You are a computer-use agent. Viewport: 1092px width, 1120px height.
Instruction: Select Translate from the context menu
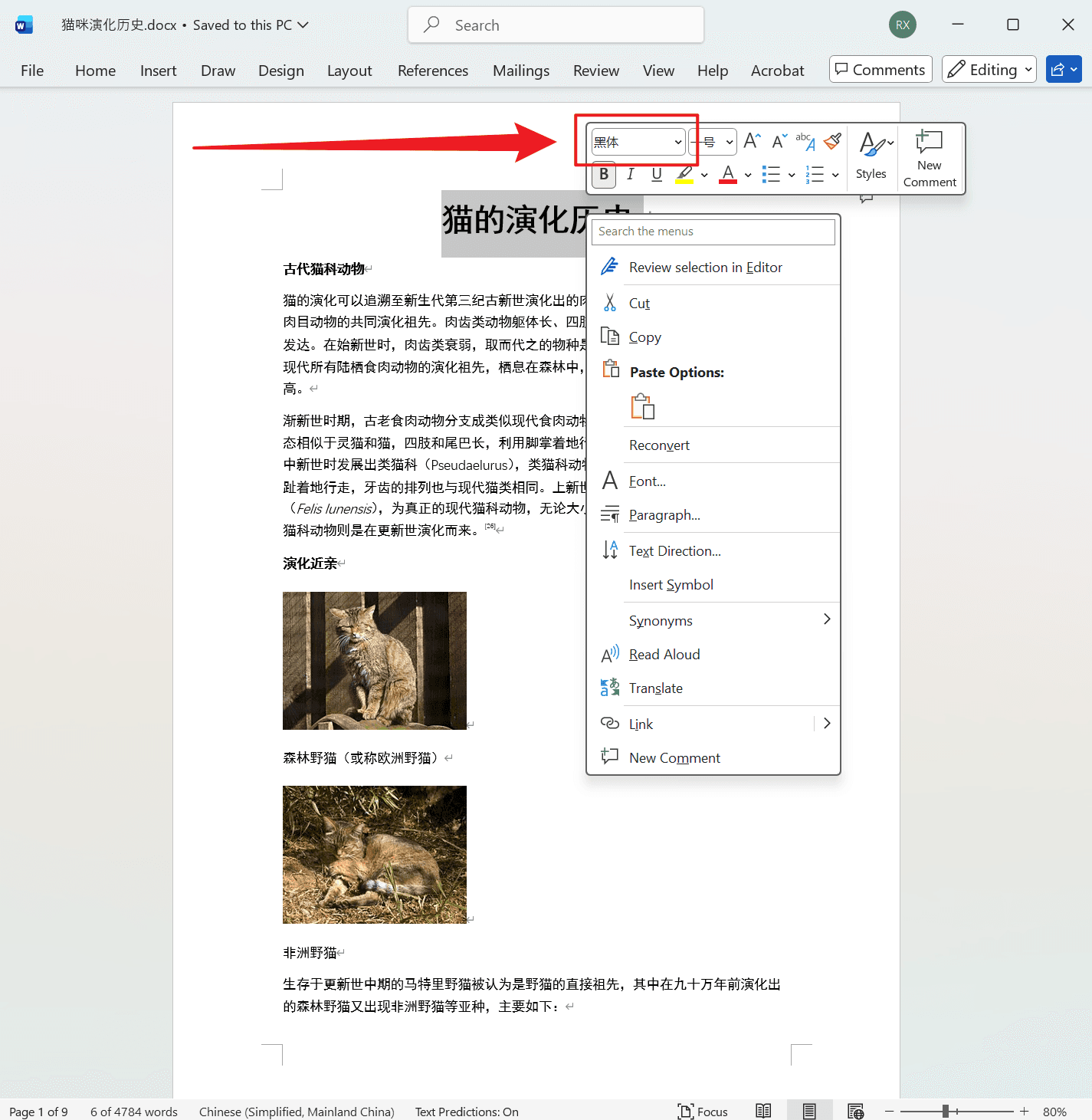click(656, 688)
